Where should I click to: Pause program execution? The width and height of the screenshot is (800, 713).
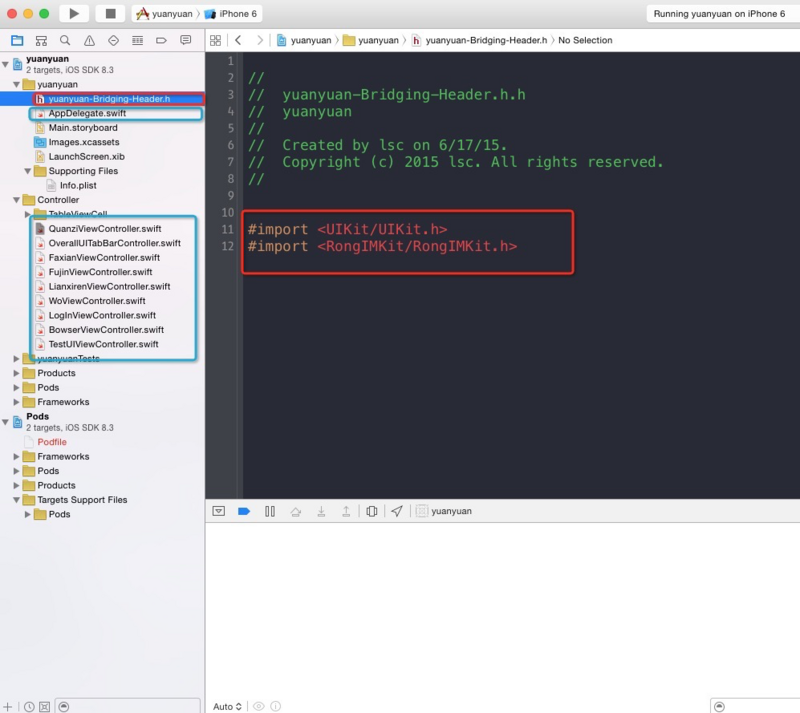pyautogui.click(x=270, y=511)
